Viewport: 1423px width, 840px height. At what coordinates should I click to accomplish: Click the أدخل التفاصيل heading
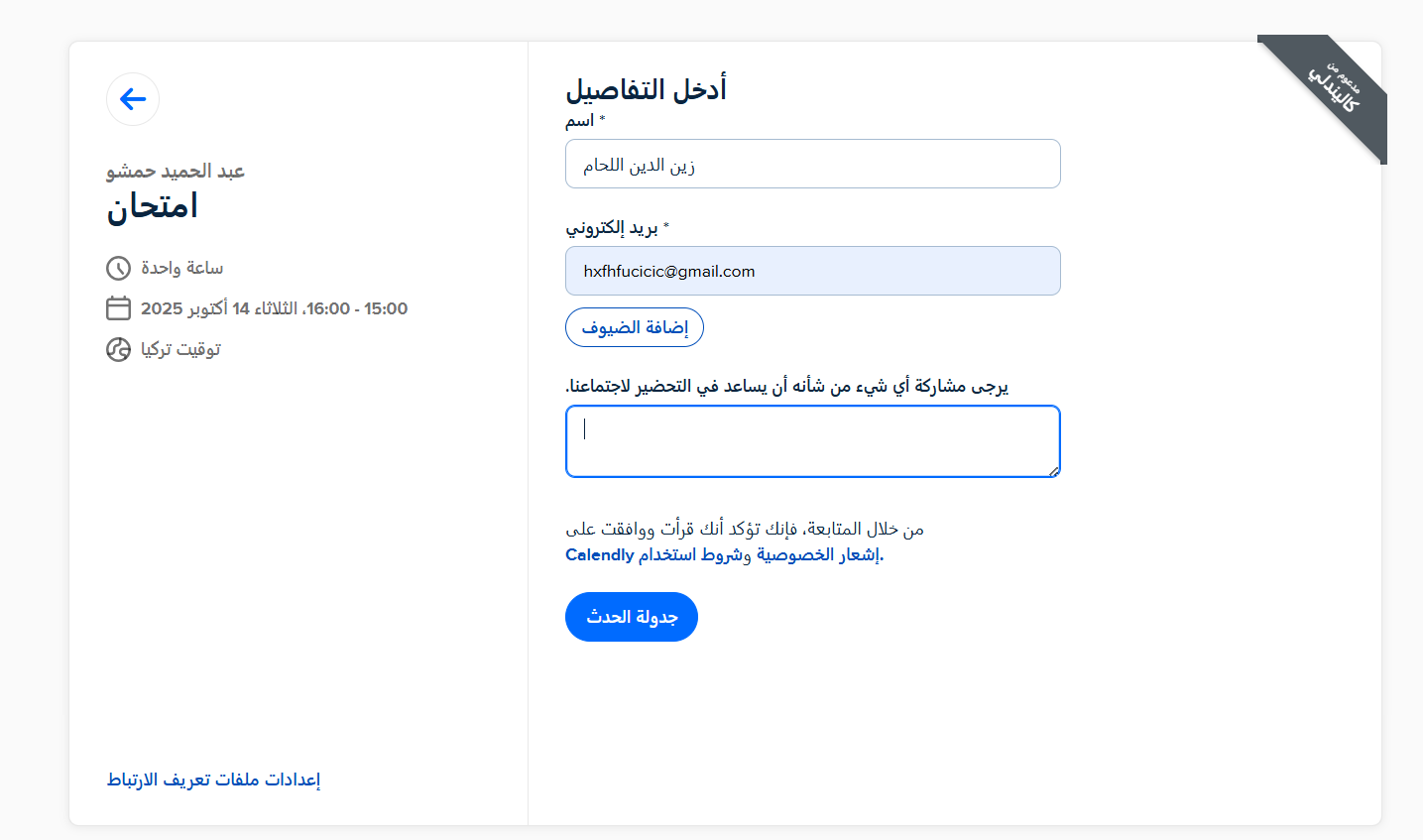tap(646, 89)
